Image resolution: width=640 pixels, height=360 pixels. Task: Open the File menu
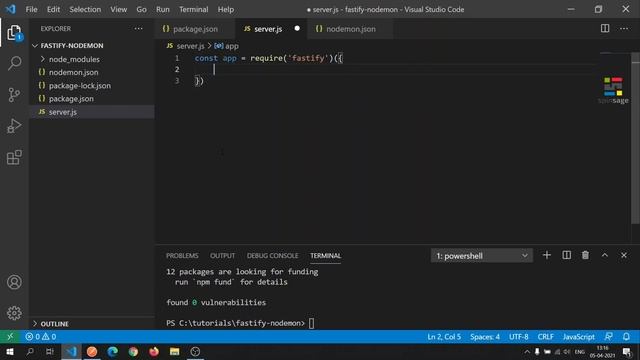(x=31, y=9)
